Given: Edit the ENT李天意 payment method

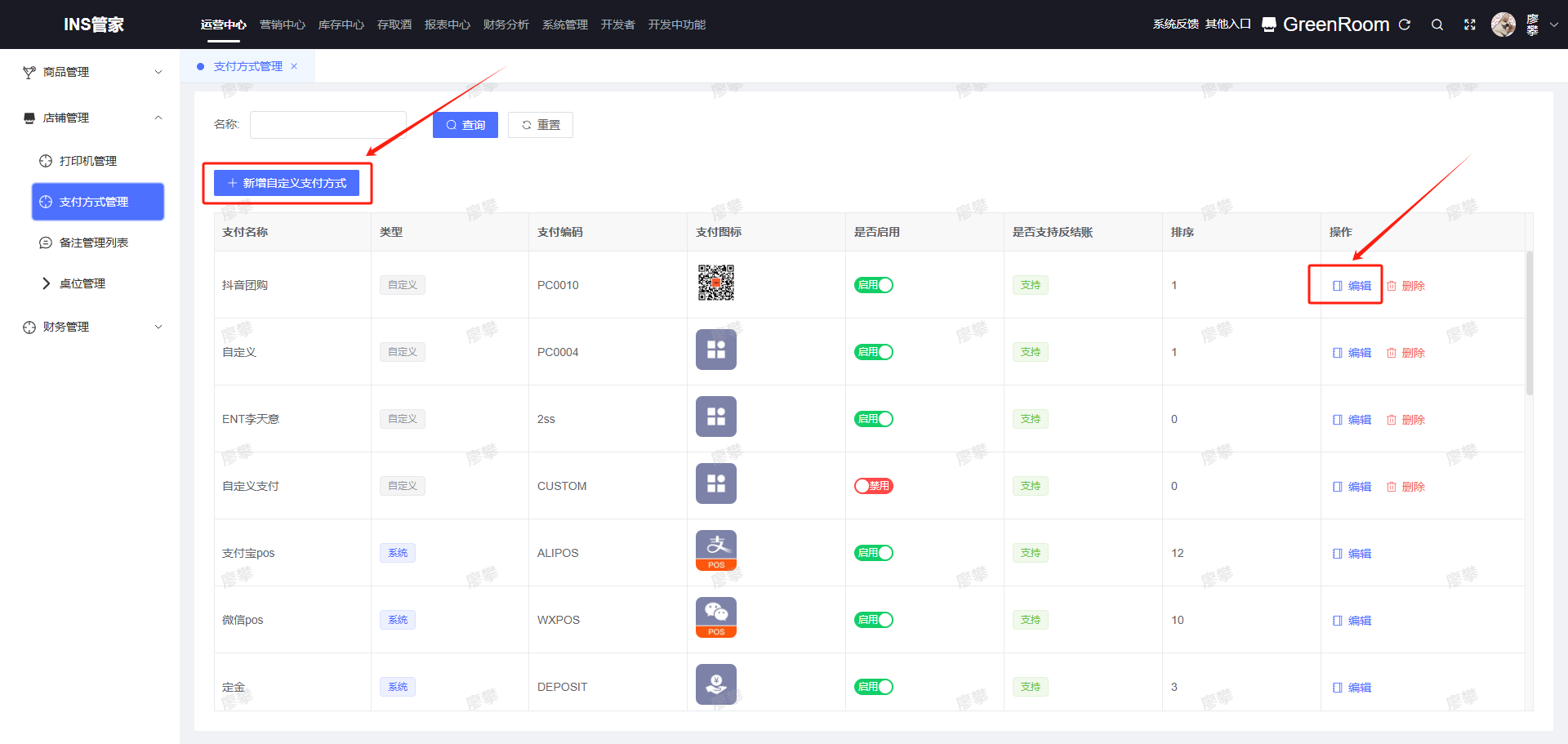Looking at the screenshot, I should click(1352, 420).
